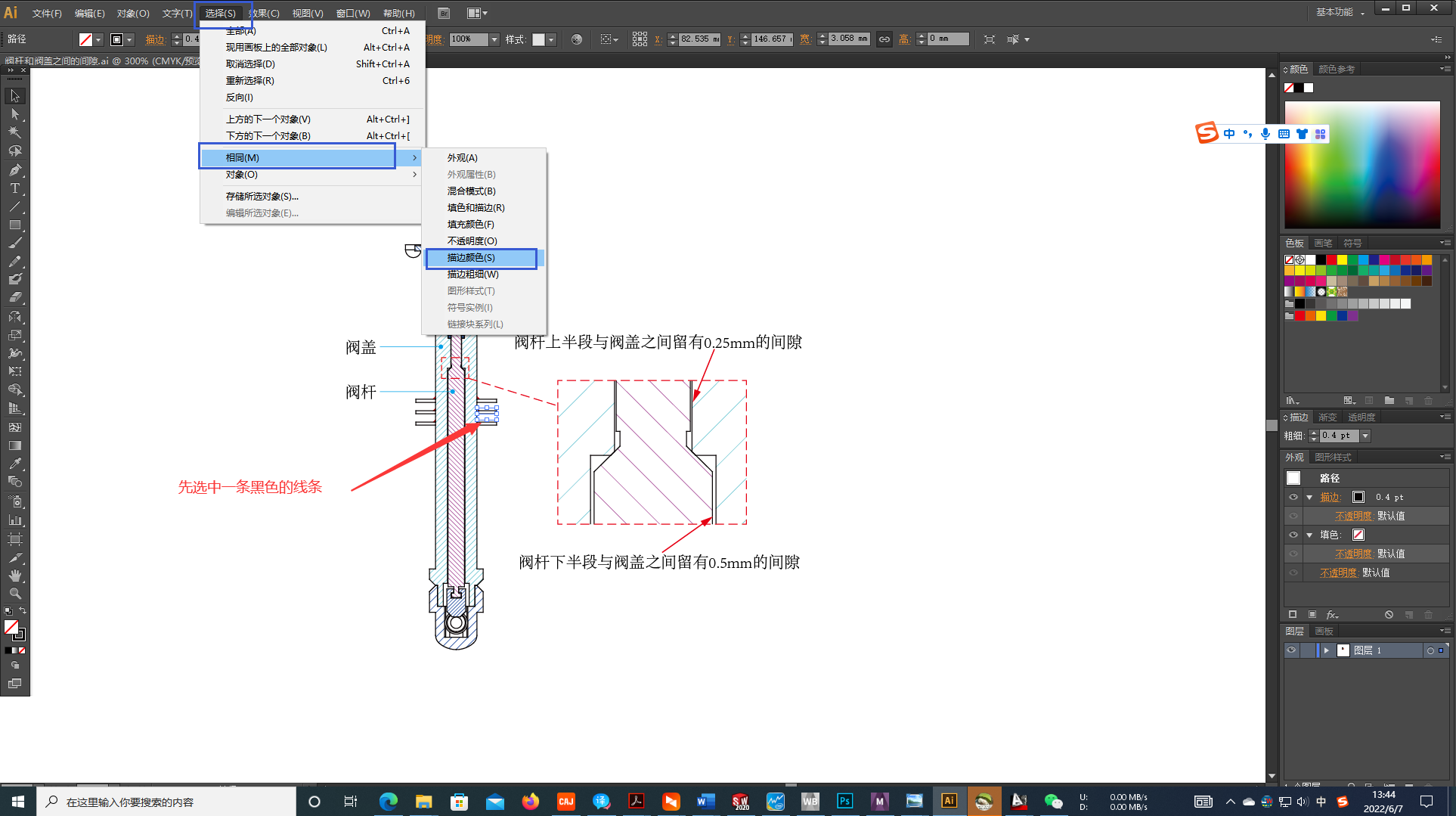Pick the Magic Wand tool
The width and height of the screenshot is (1456, 816).
(x=14, y=132)
